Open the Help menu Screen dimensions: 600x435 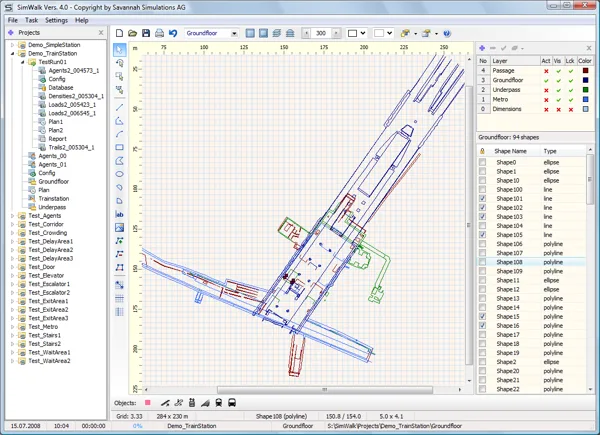click(82, 20)
